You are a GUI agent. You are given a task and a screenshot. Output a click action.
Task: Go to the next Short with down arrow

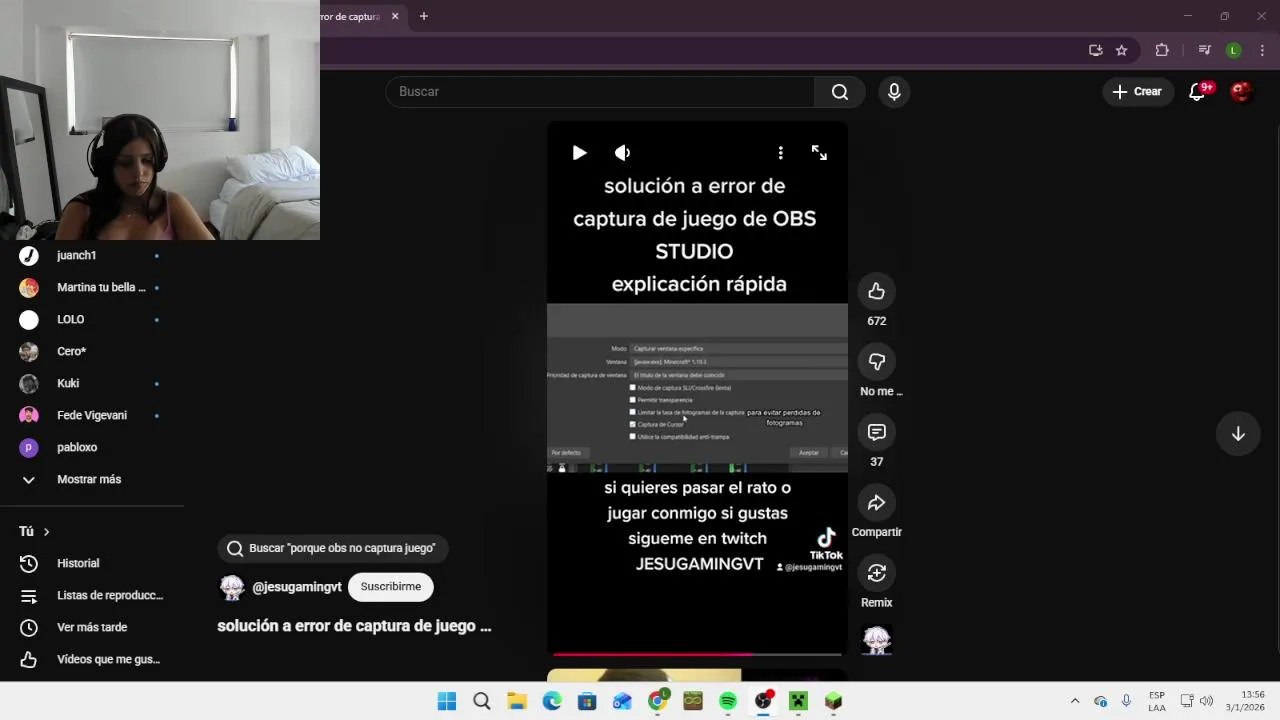(x=1238, y=434)
